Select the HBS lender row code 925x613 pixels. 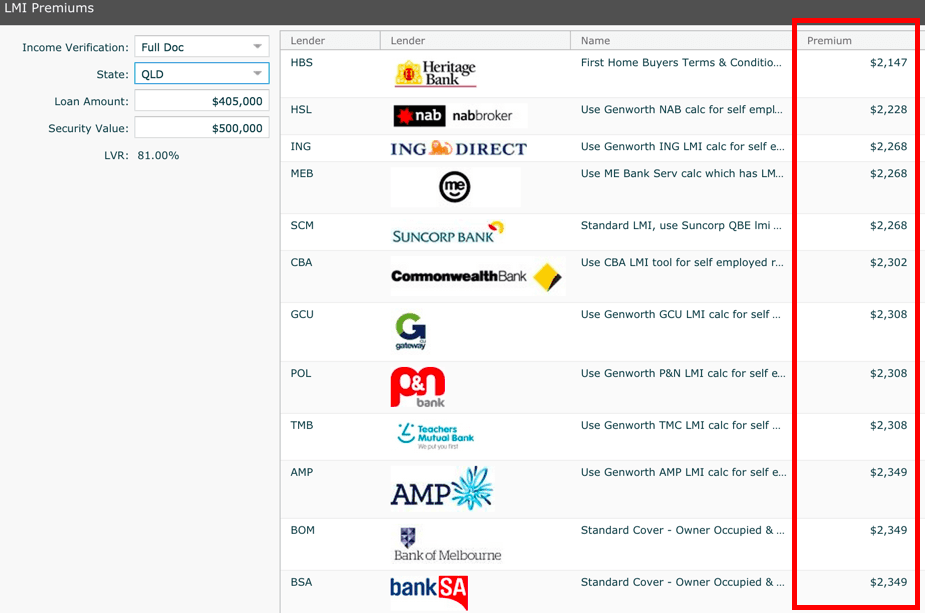pyautogui.click(x=301, y=62)
